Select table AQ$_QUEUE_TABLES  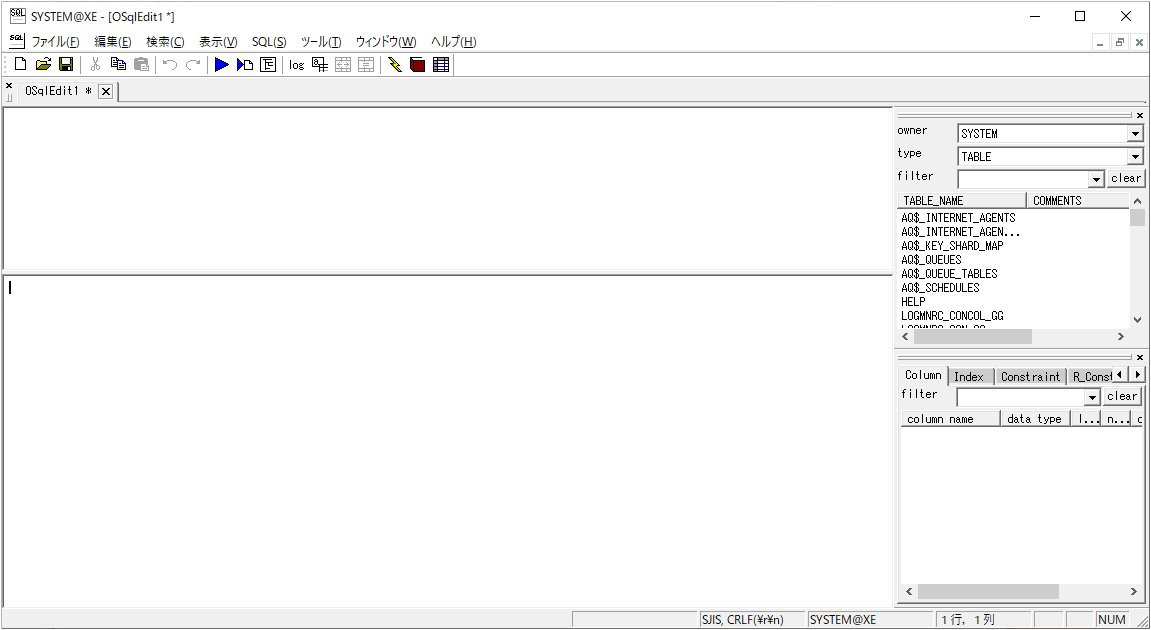tap(949, 274)
